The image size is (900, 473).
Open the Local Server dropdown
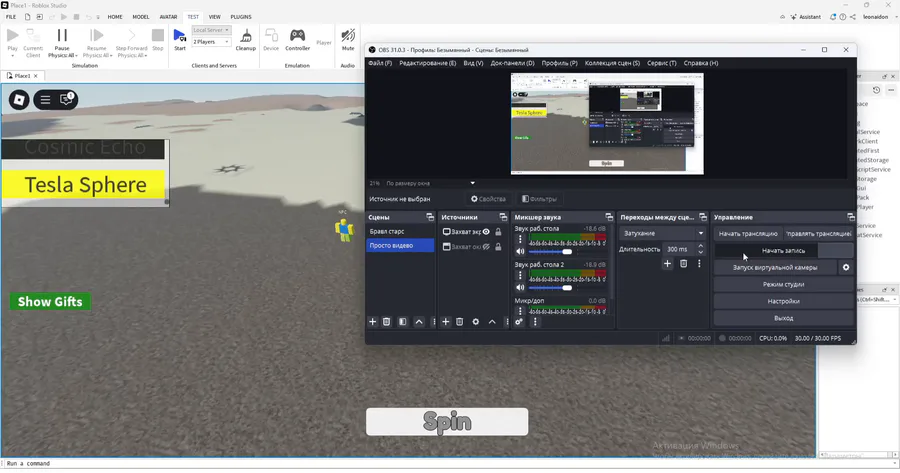pyautogui.click(x=211, y=30)
